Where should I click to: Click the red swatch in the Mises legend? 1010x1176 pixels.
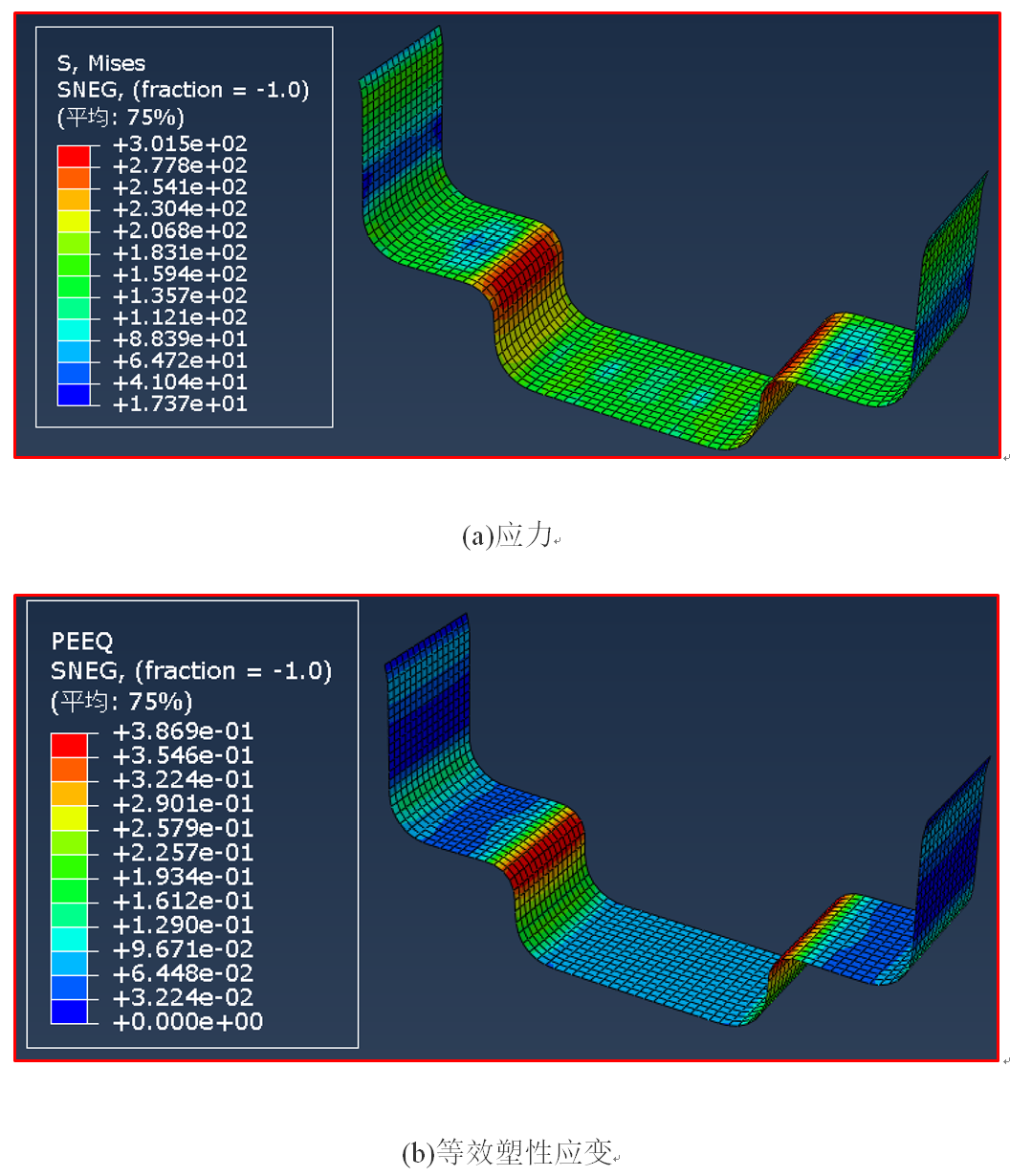pyautogui.click(x=74, y=155)
